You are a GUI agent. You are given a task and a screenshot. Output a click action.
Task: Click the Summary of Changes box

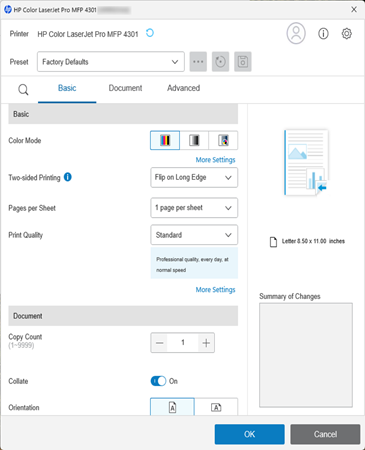pos(306,355)
